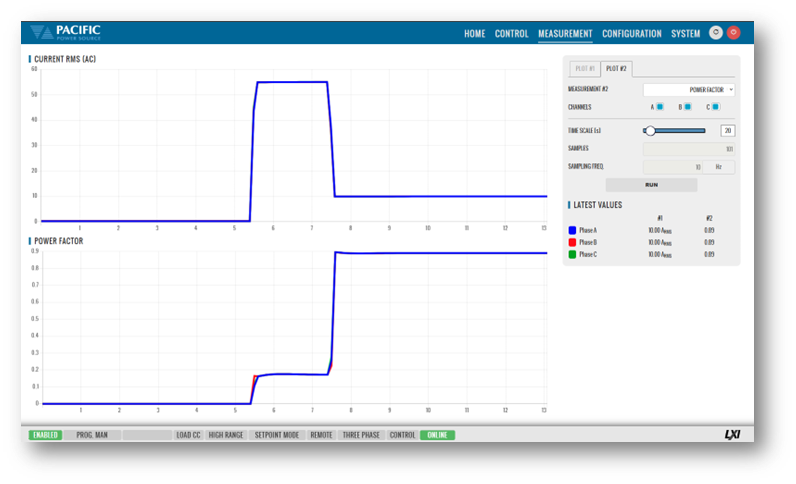Screen dimensions: 796x484
Task: Toggle channel B checkbox
Action: (x=688, y=107)
